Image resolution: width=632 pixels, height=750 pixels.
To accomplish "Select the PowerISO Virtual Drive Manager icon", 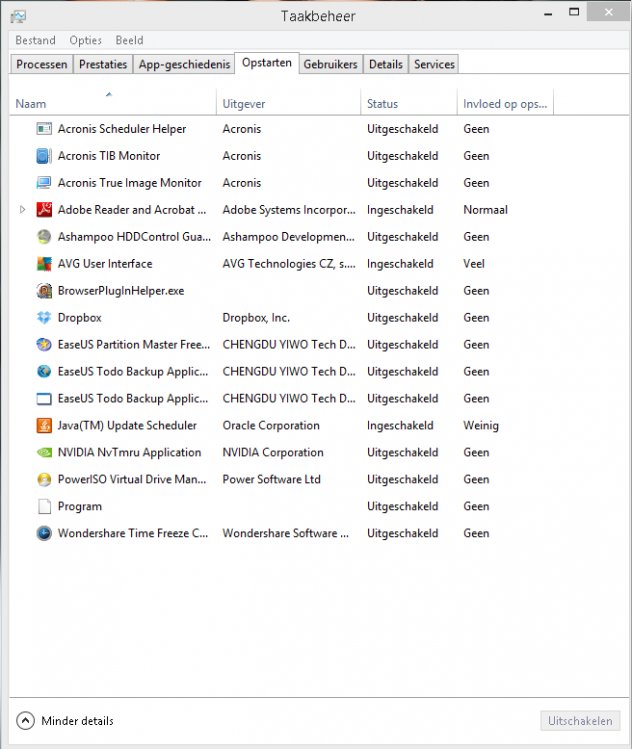I will pyautogui.click(x=44, y=480).
